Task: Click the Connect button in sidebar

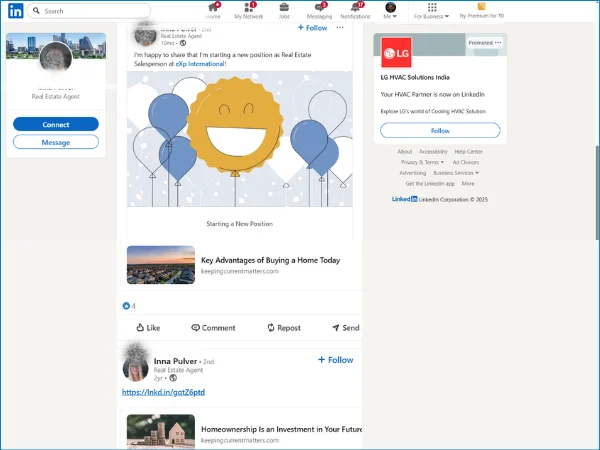Action: [x=56, y=124]
